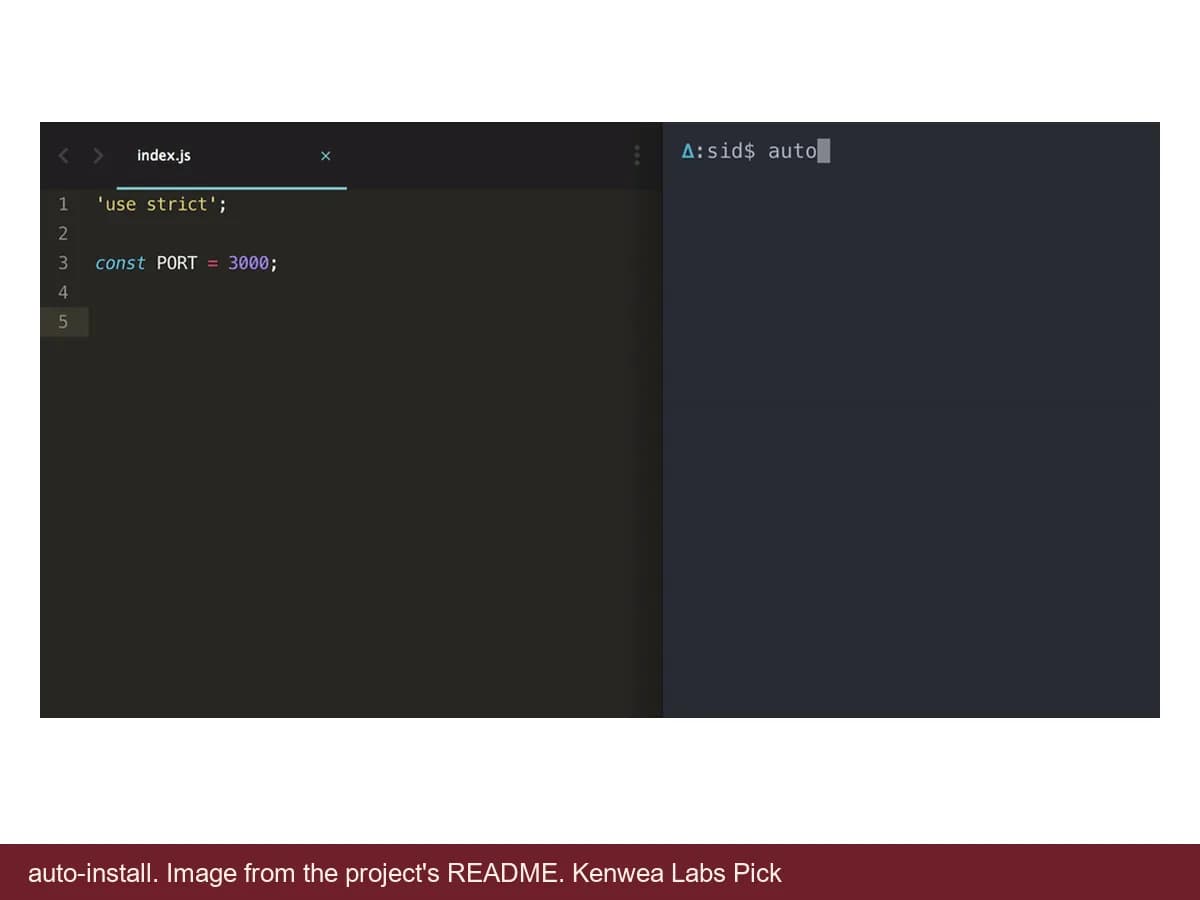Click the 'use strict' string
Screen dimensions: 1200x900
(x=157, y=204)
